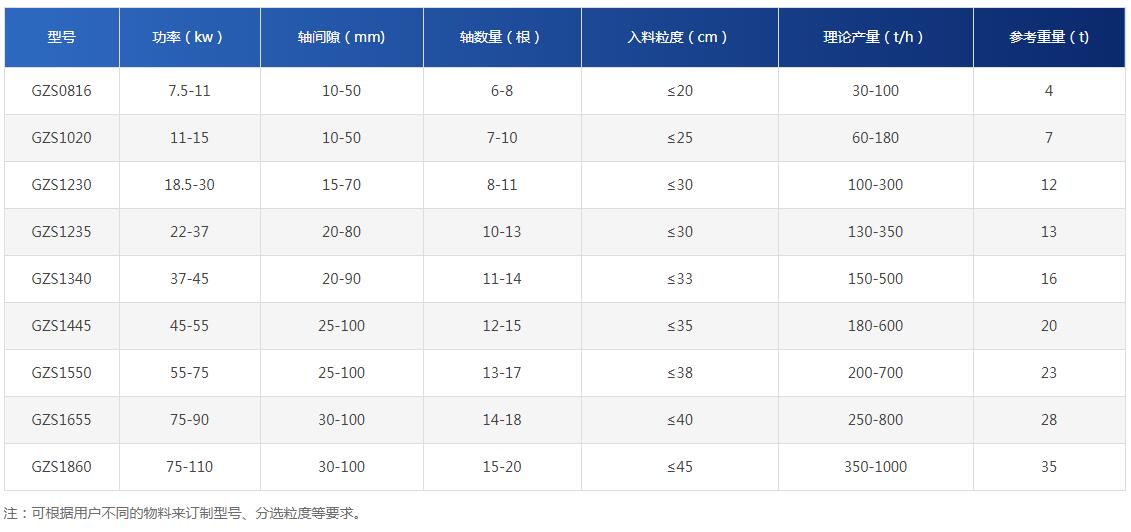Select the GZS1230 model cell
This screenshot has width=1131, height=532.
coord(61,185)
